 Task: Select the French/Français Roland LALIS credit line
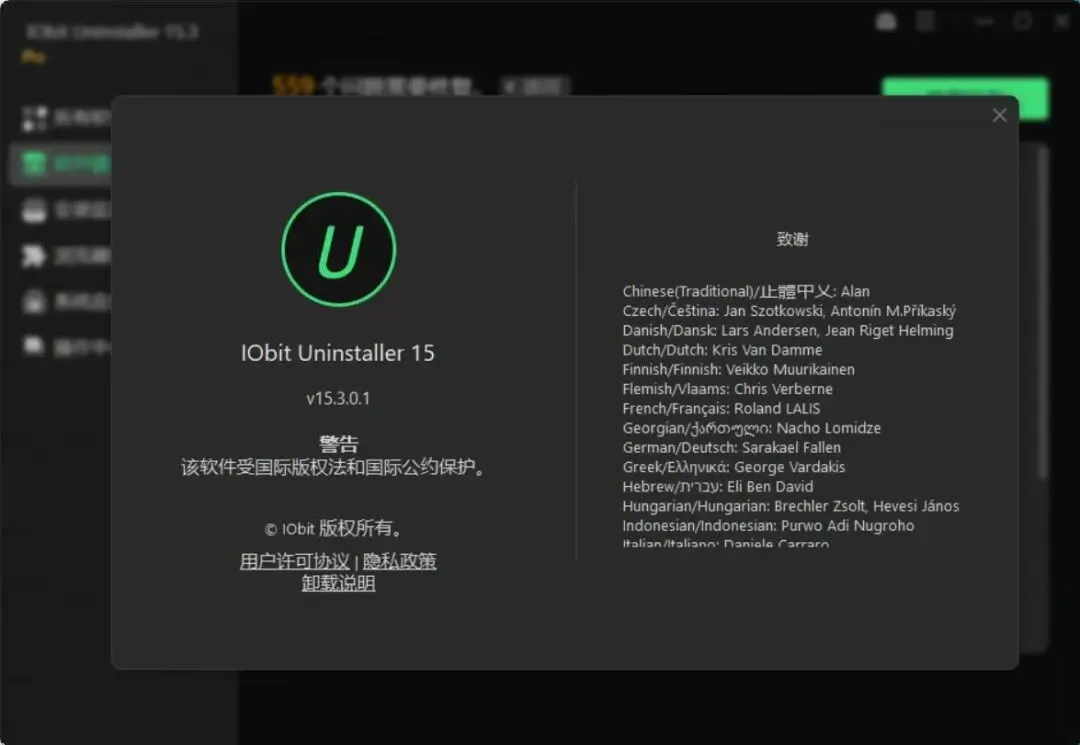(x=721, y=408)
